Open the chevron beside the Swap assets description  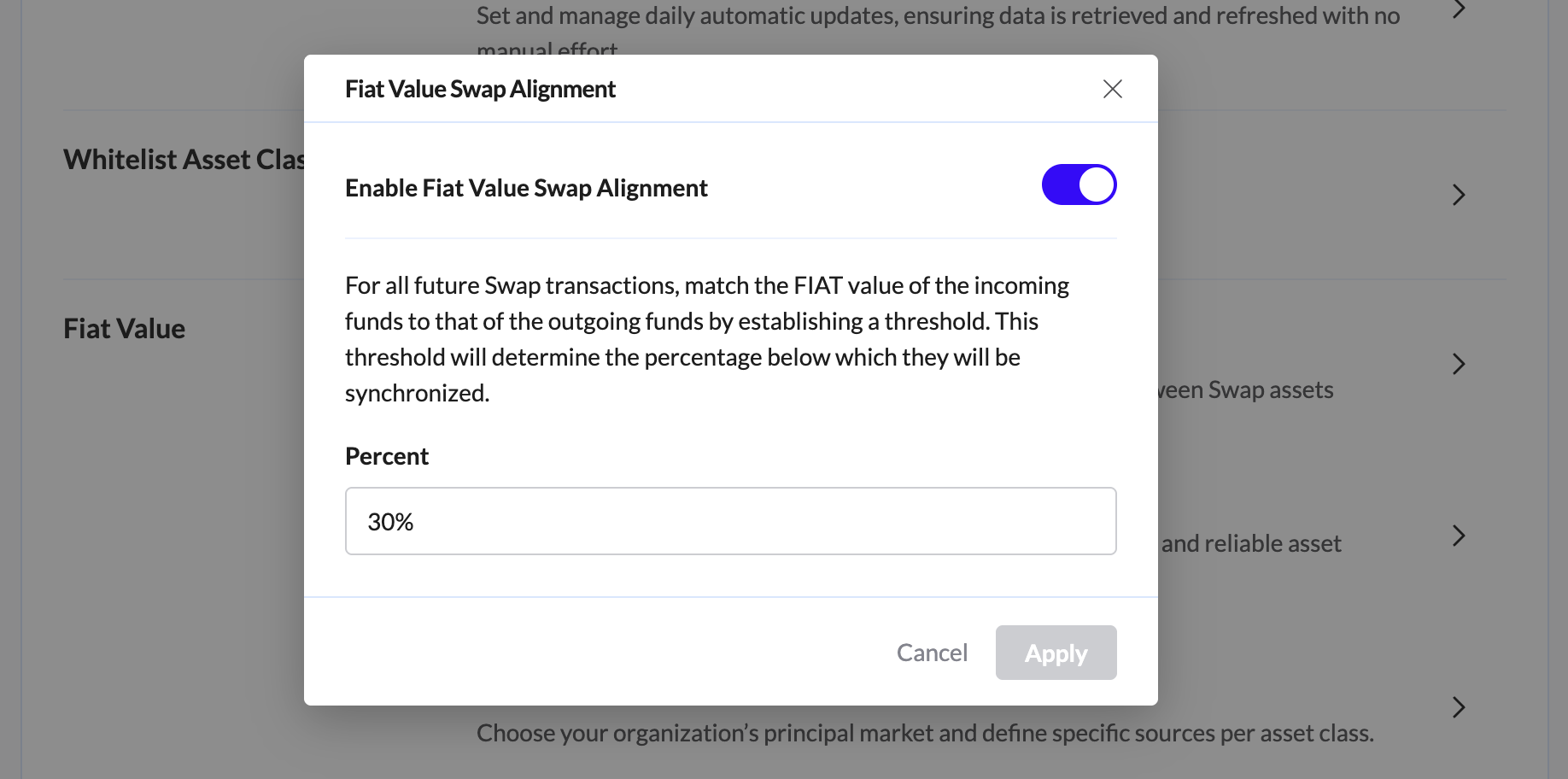(x=1459, y=365)
